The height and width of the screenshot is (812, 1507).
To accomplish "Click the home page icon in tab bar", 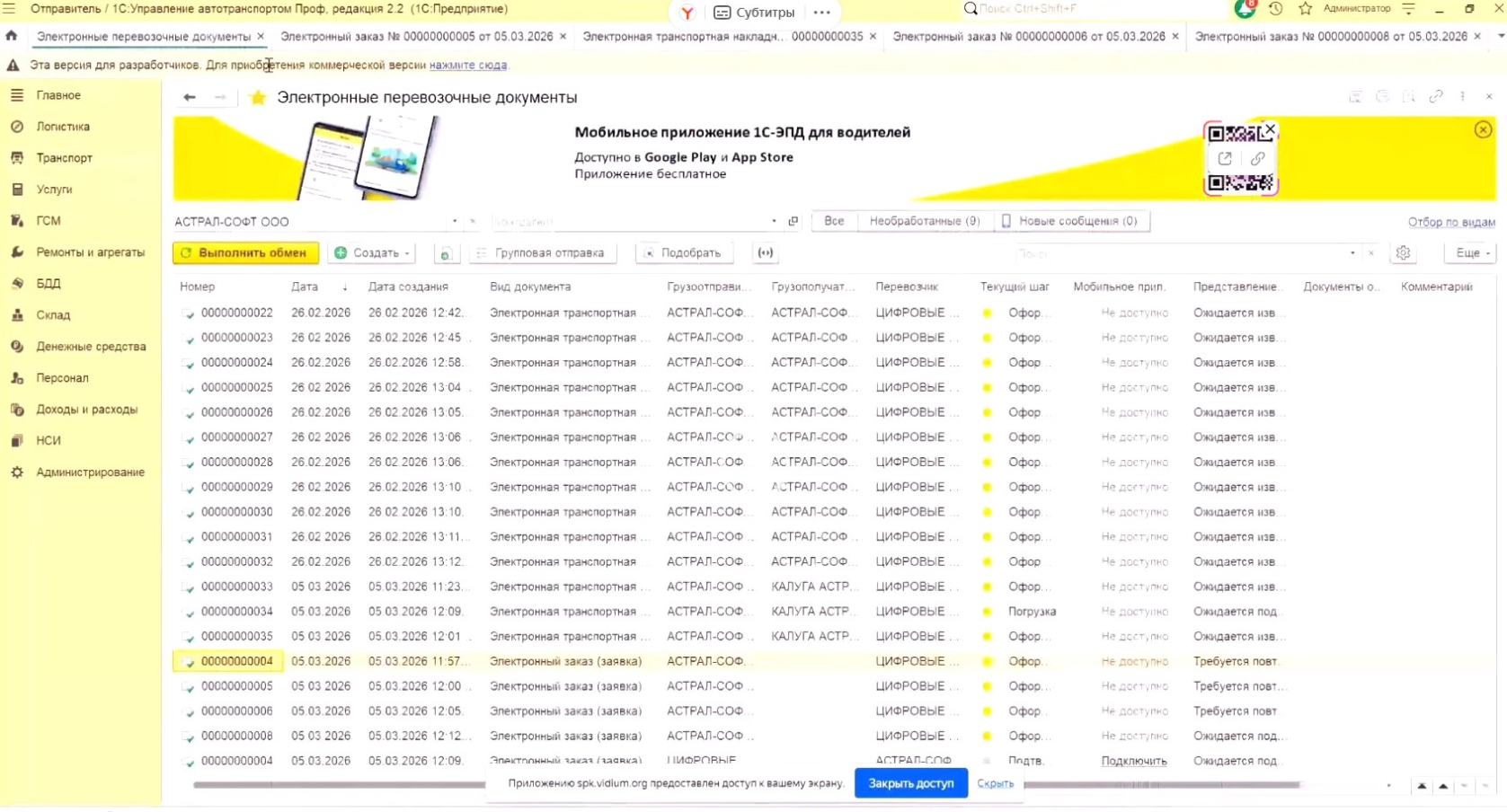I will point(12,36).
